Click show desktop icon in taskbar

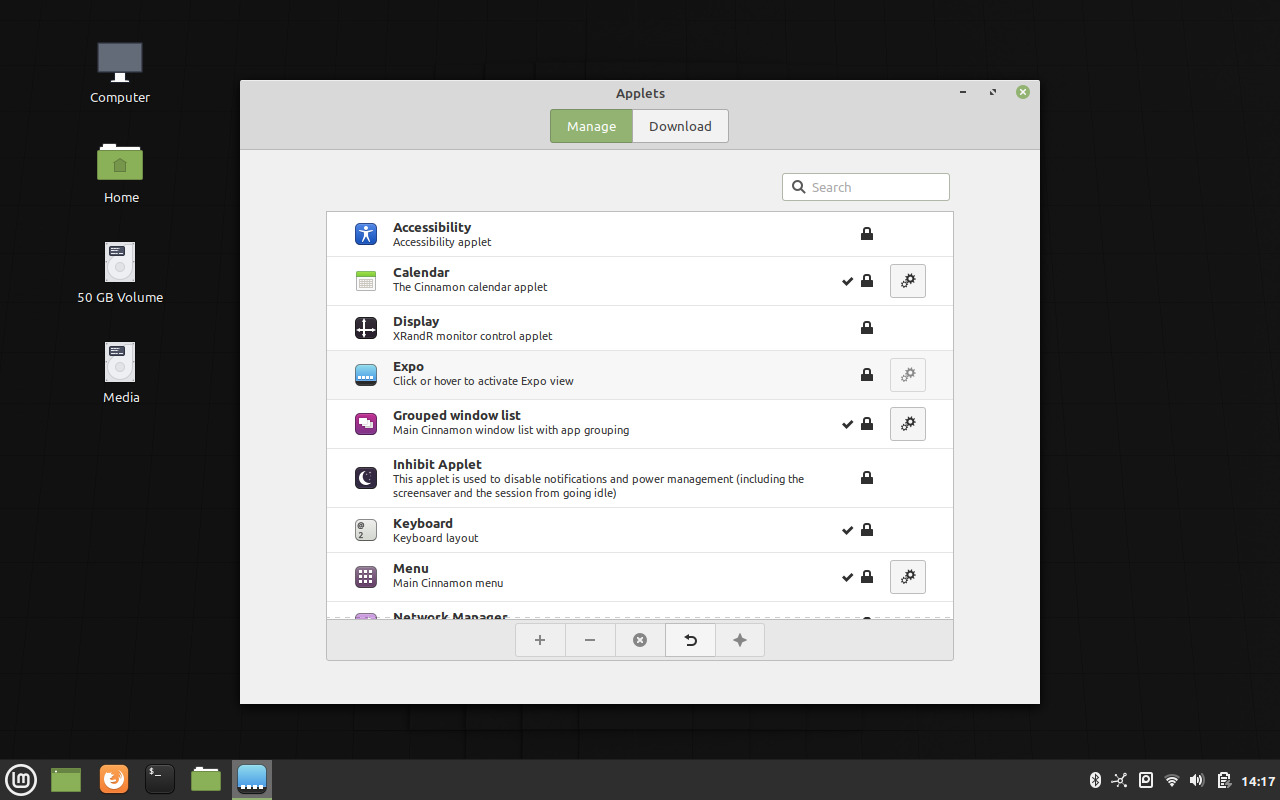pos(66,779)
